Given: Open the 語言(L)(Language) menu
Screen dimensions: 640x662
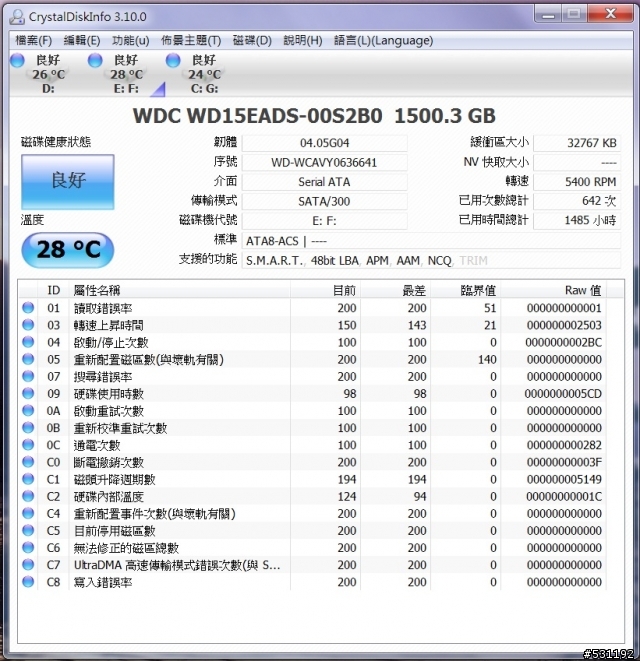Looking at the screenshot, I should pos(383,41).
